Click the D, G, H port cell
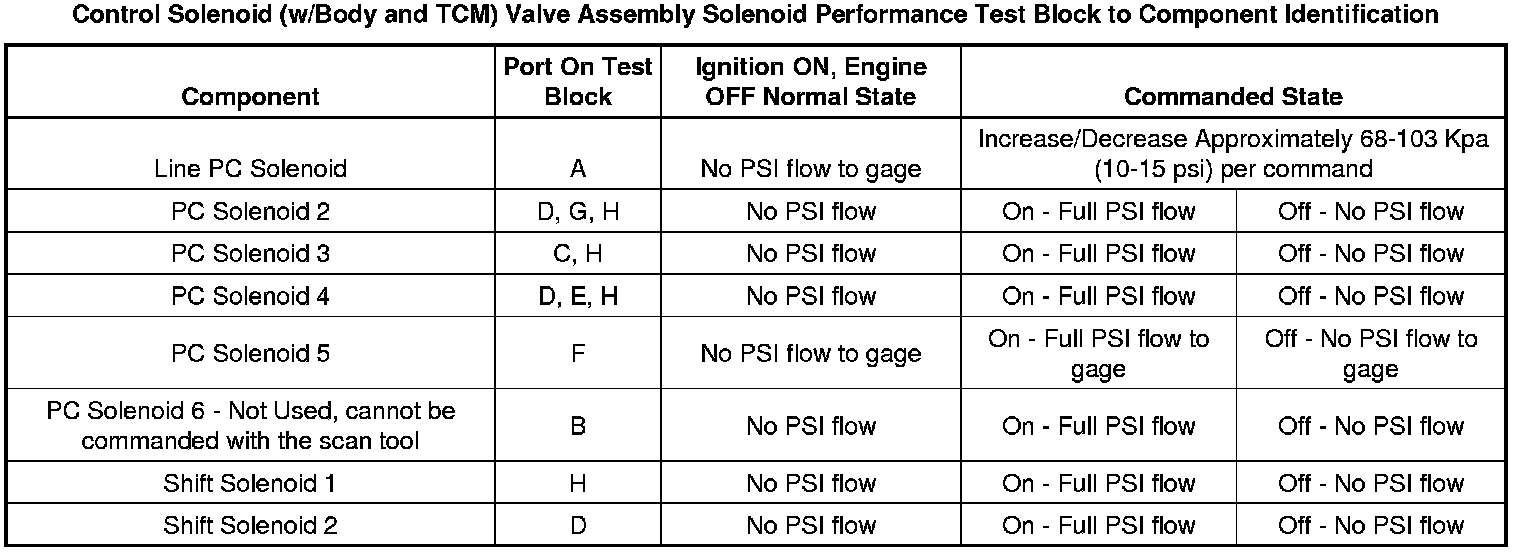 (x=577, y=212)
